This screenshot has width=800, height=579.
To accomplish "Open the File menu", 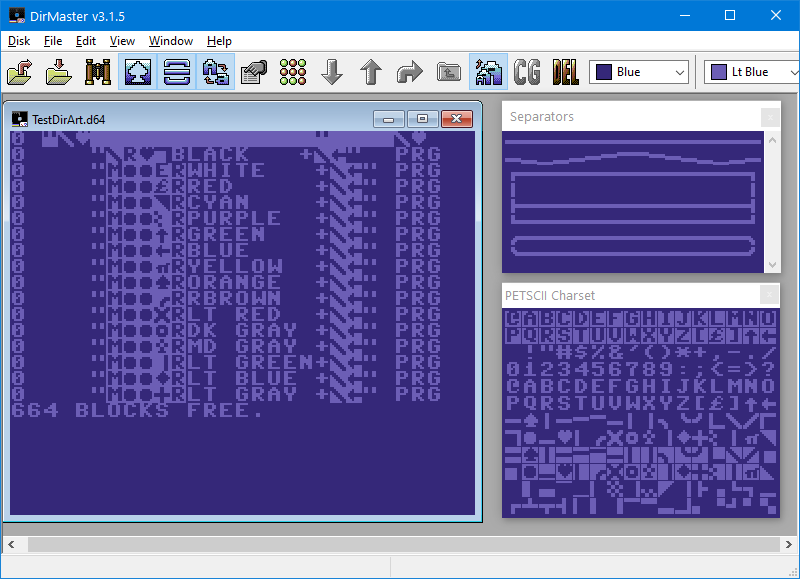I will (53, 41).
